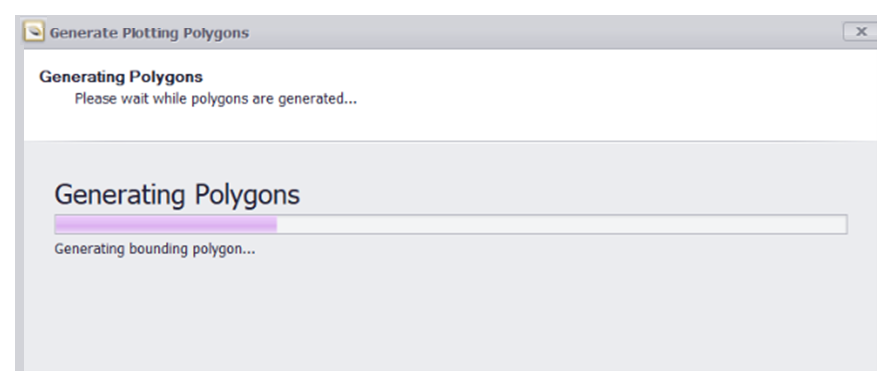
Task: Click the word 'Plotting' in window title
Action: (151, 33)
